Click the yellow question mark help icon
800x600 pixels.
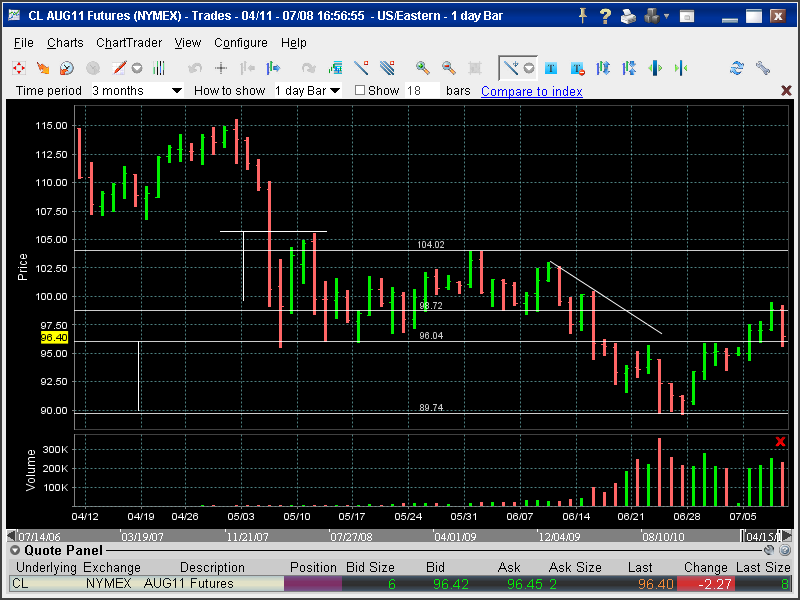pyautogui.click(x=605, y=16)
